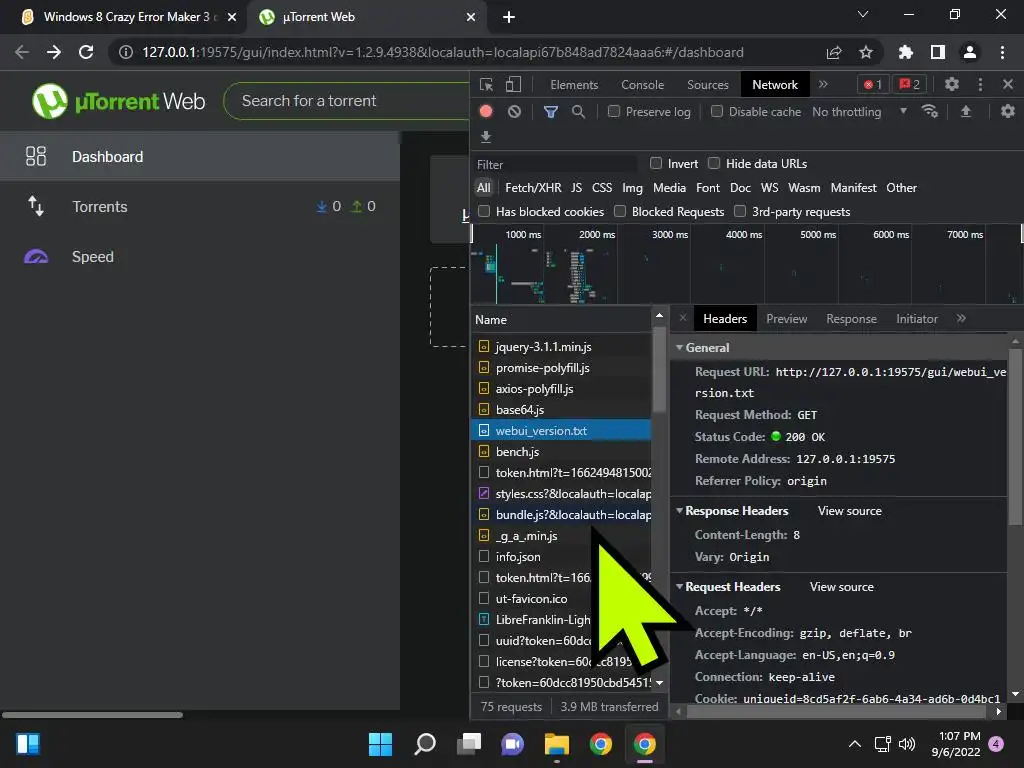Click the taskbar Task View icon
This screenshot has height=768, width=1024.
point(468,744)
